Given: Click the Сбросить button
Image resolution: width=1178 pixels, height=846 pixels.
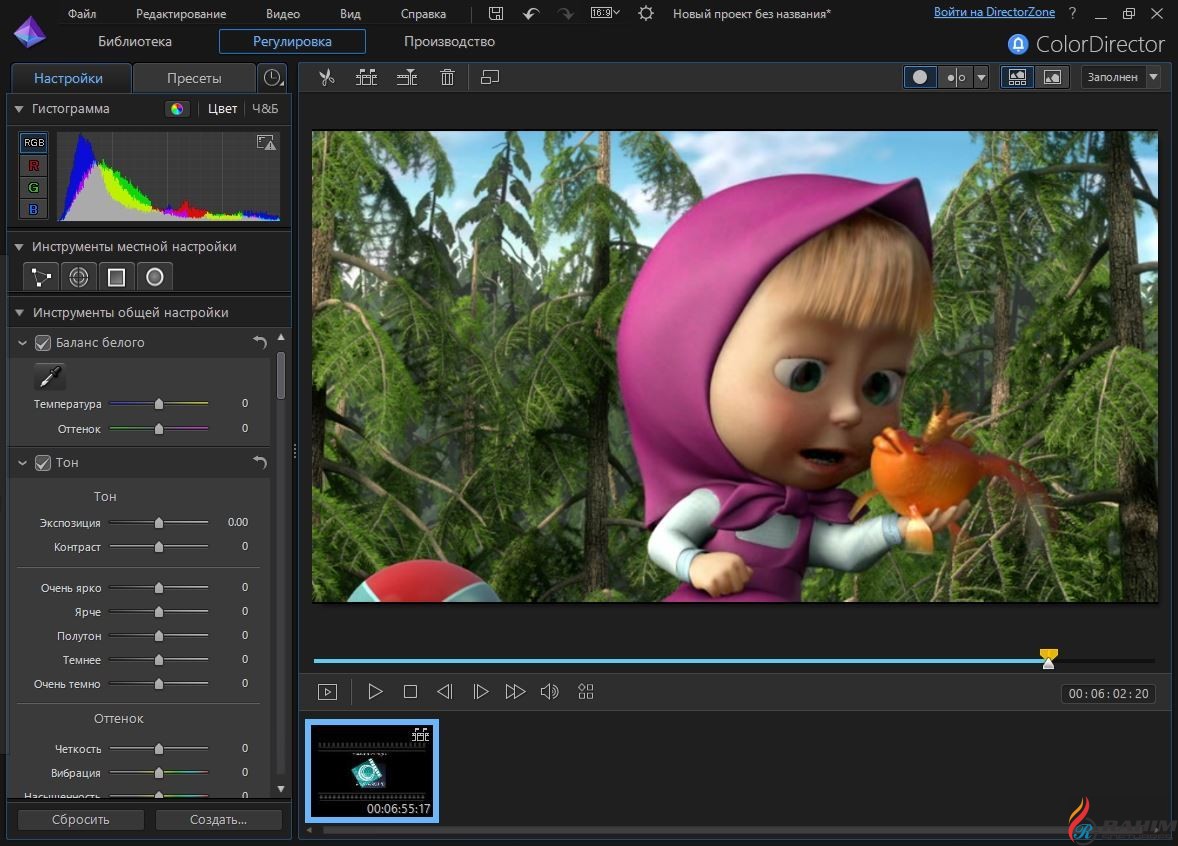Looking at the screenshot, I should (x=80, y=820).
